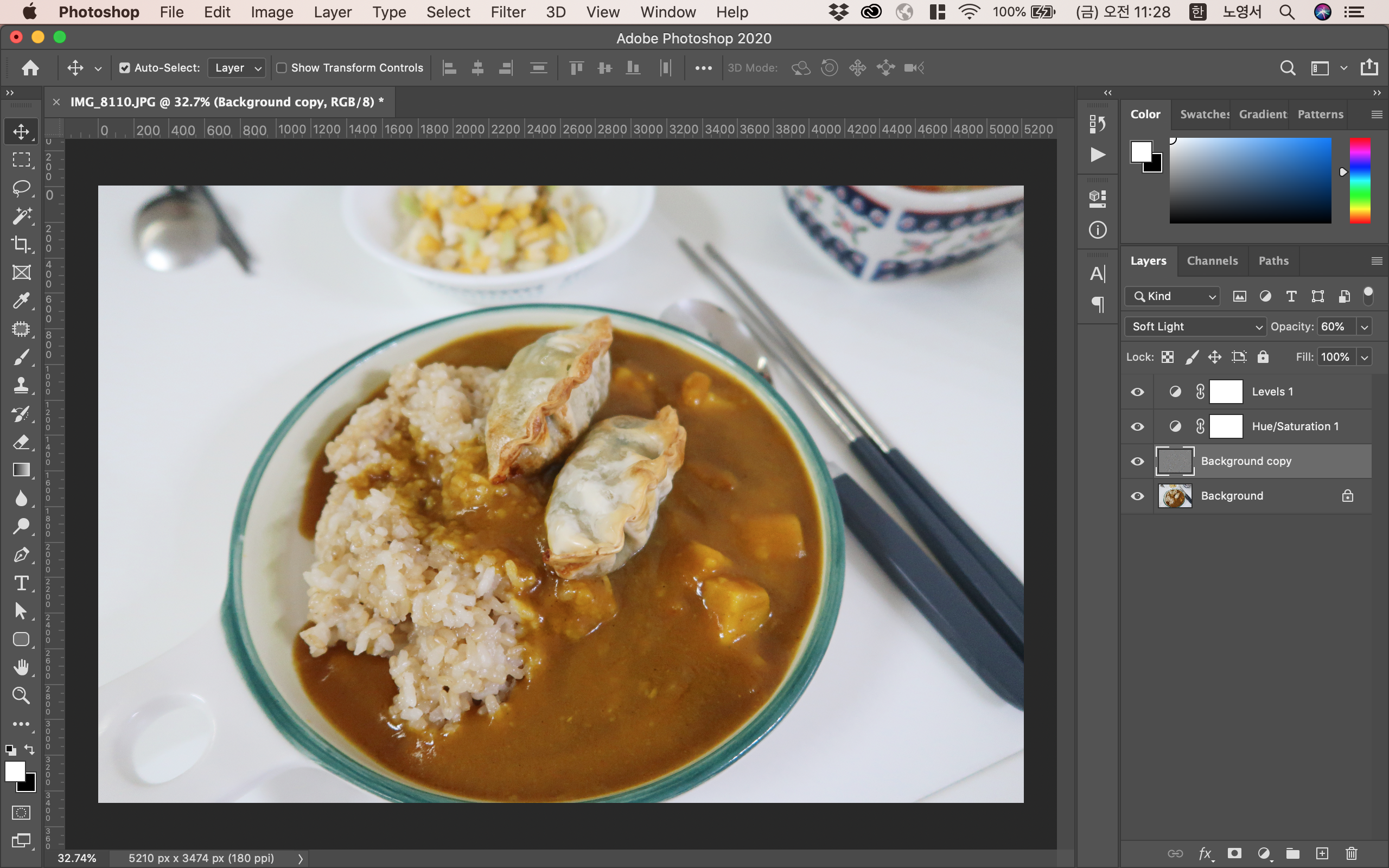The height and width of the screenshot is (868, 1389).
Task: Hide the Hue/Saturation 1 layer
Action: click(x=1137, y=426)
